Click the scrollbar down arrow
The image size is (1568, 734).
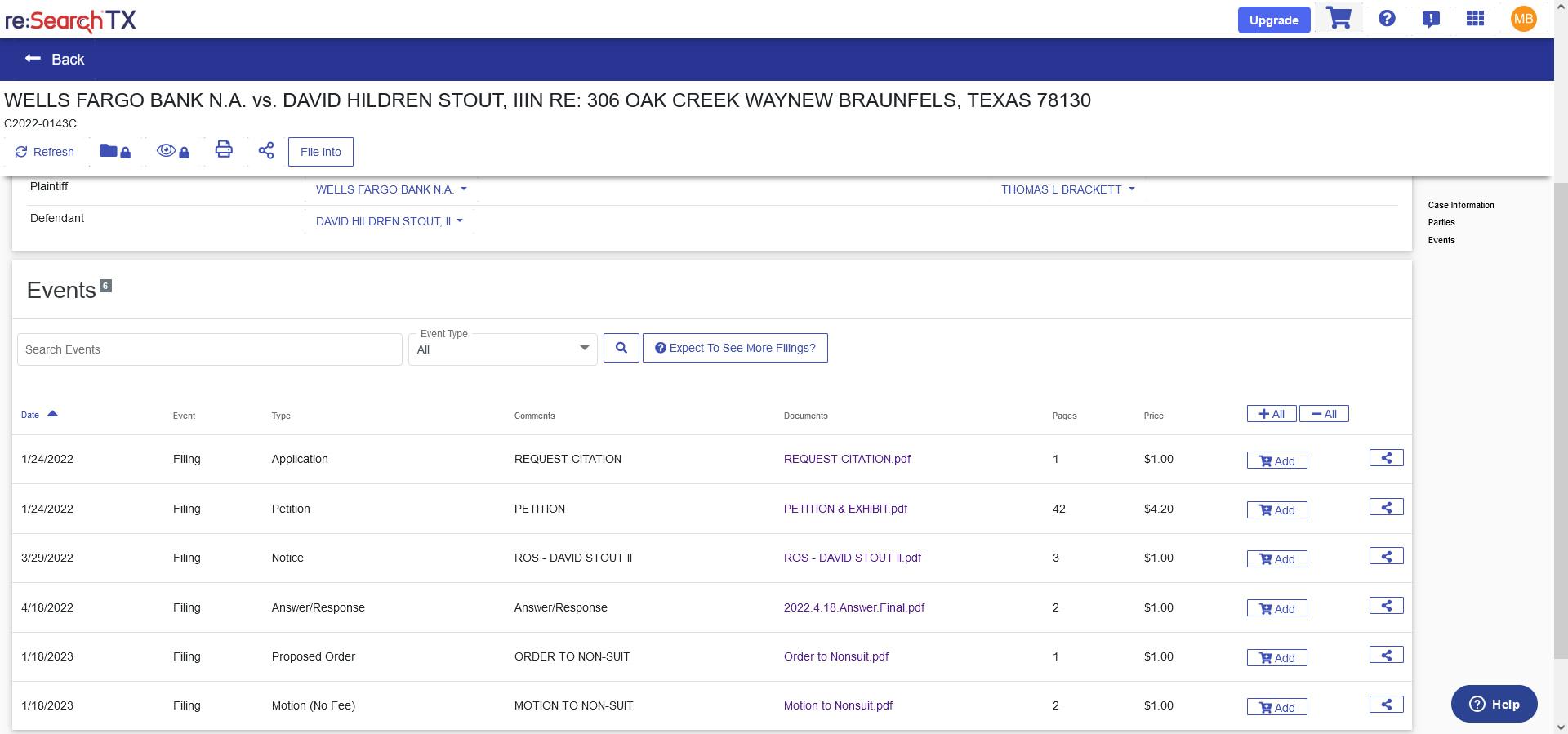tap(1561, 727)
